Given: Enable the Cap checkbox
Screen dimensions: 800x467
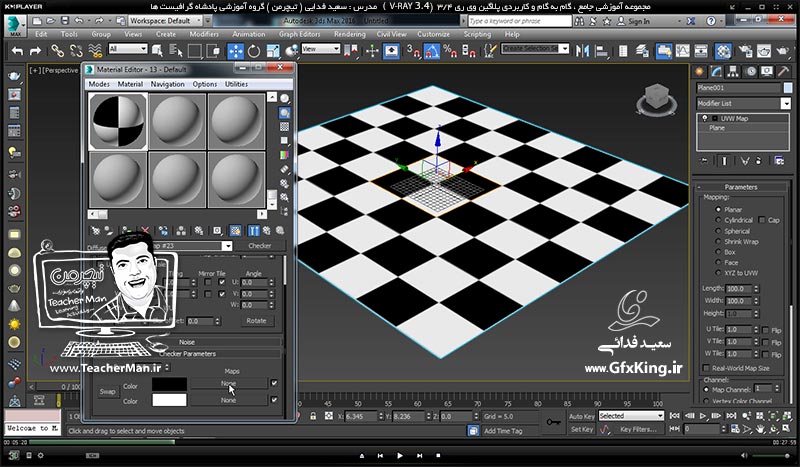Looking at the screenshot, I should pyautogui.click(x=762, y=220).
